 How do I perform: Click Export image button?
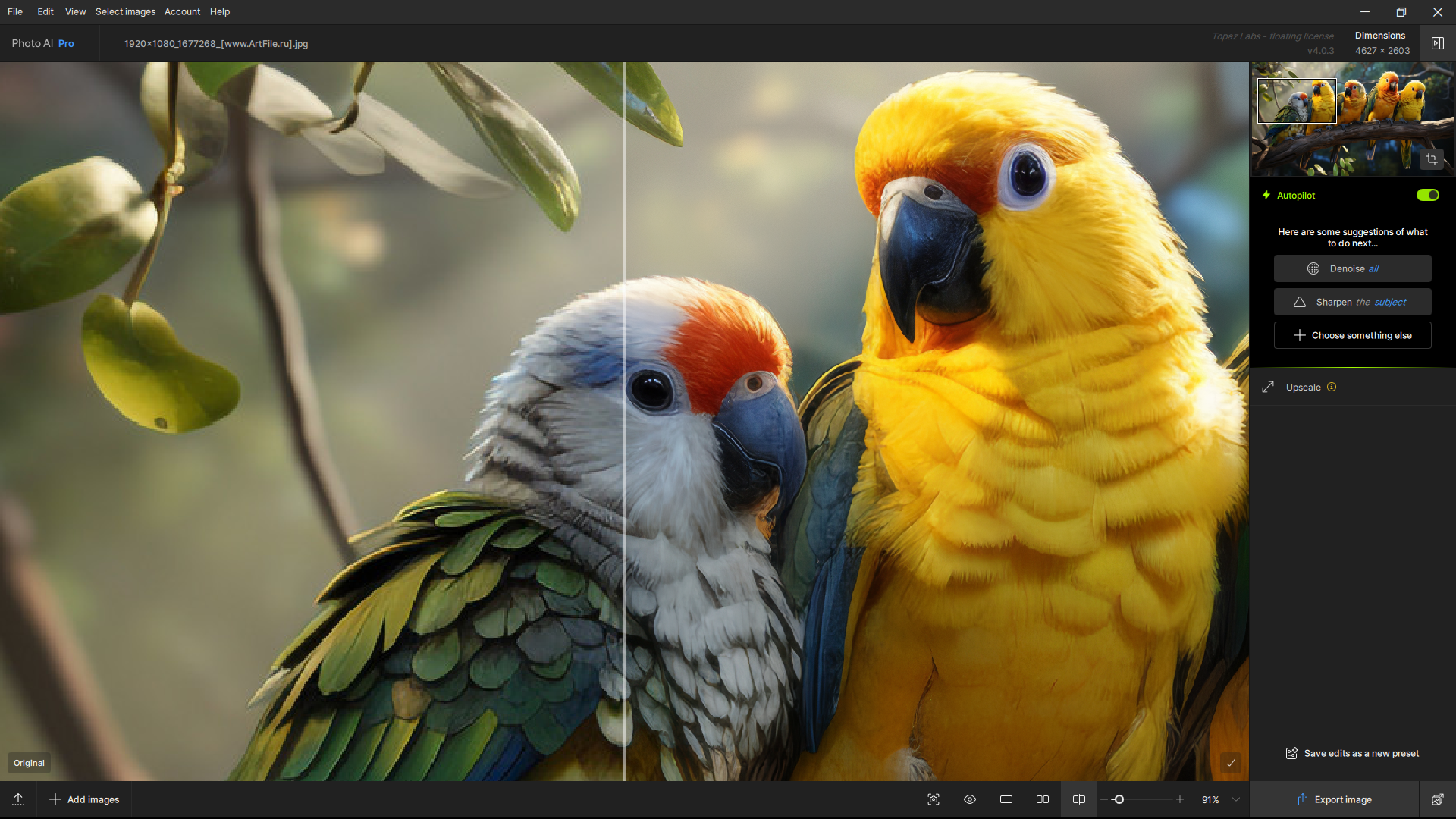pos(1335,799)
